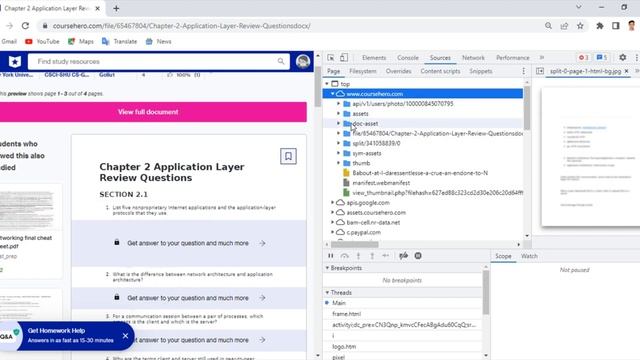The image size is (640, 360).
Task: Toggle the DevTools device toolbar icon
Action: (344, 58)
